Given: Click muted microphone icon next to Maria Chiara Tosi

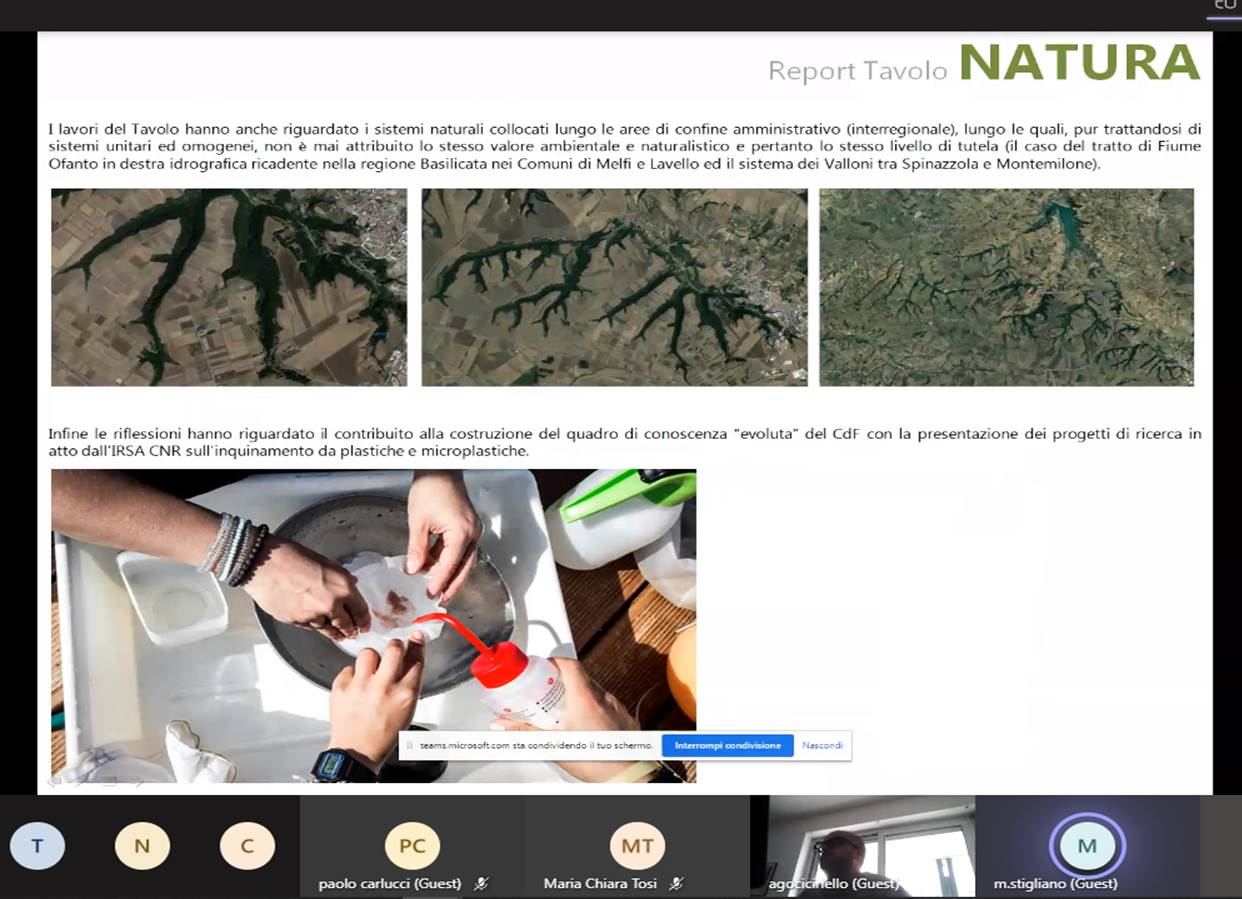Looking at the screenshot, I should 677,884.
